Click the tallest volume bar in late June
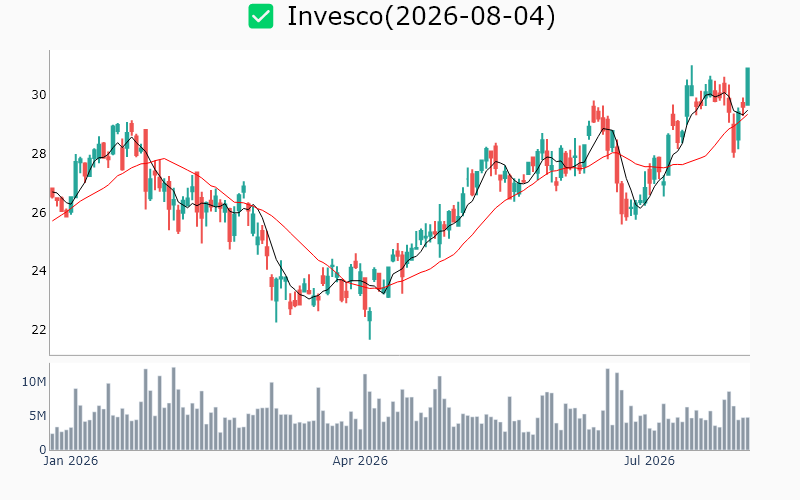This screenshot has height=500, width=800. [608, 409]
